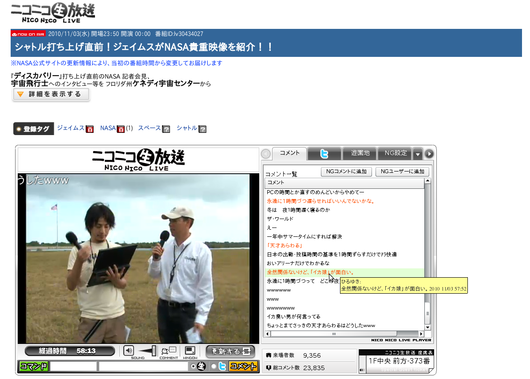Select the comment 'おいアリーナだけでわかるな'

(298, 263)
